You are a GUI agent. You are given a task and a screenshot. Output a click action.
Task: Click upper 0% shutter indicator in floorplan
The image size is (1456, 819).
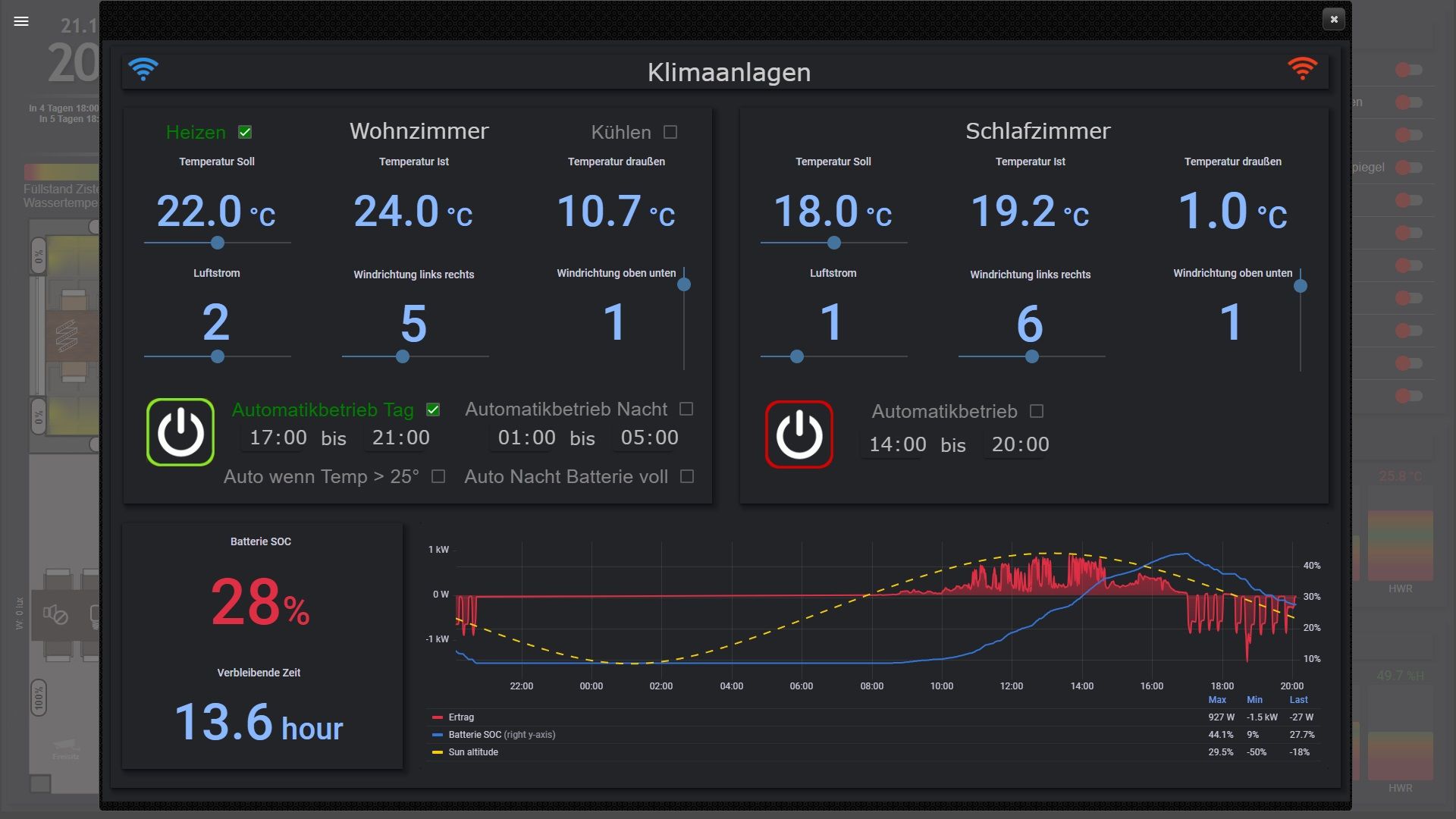[x=39, y=256]
